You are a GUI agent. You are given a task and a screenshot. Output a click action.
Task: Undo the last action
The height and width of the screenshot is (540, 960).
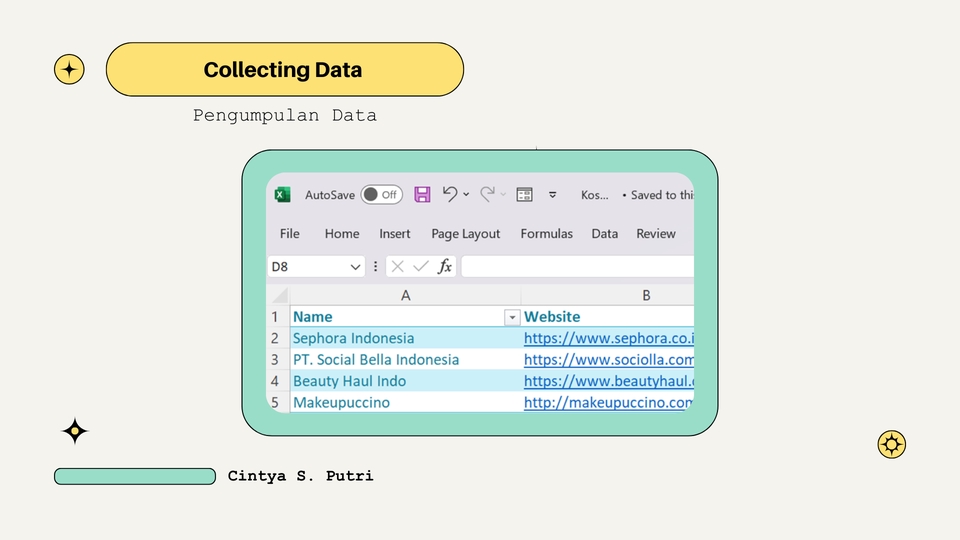(x=450, y=194)
